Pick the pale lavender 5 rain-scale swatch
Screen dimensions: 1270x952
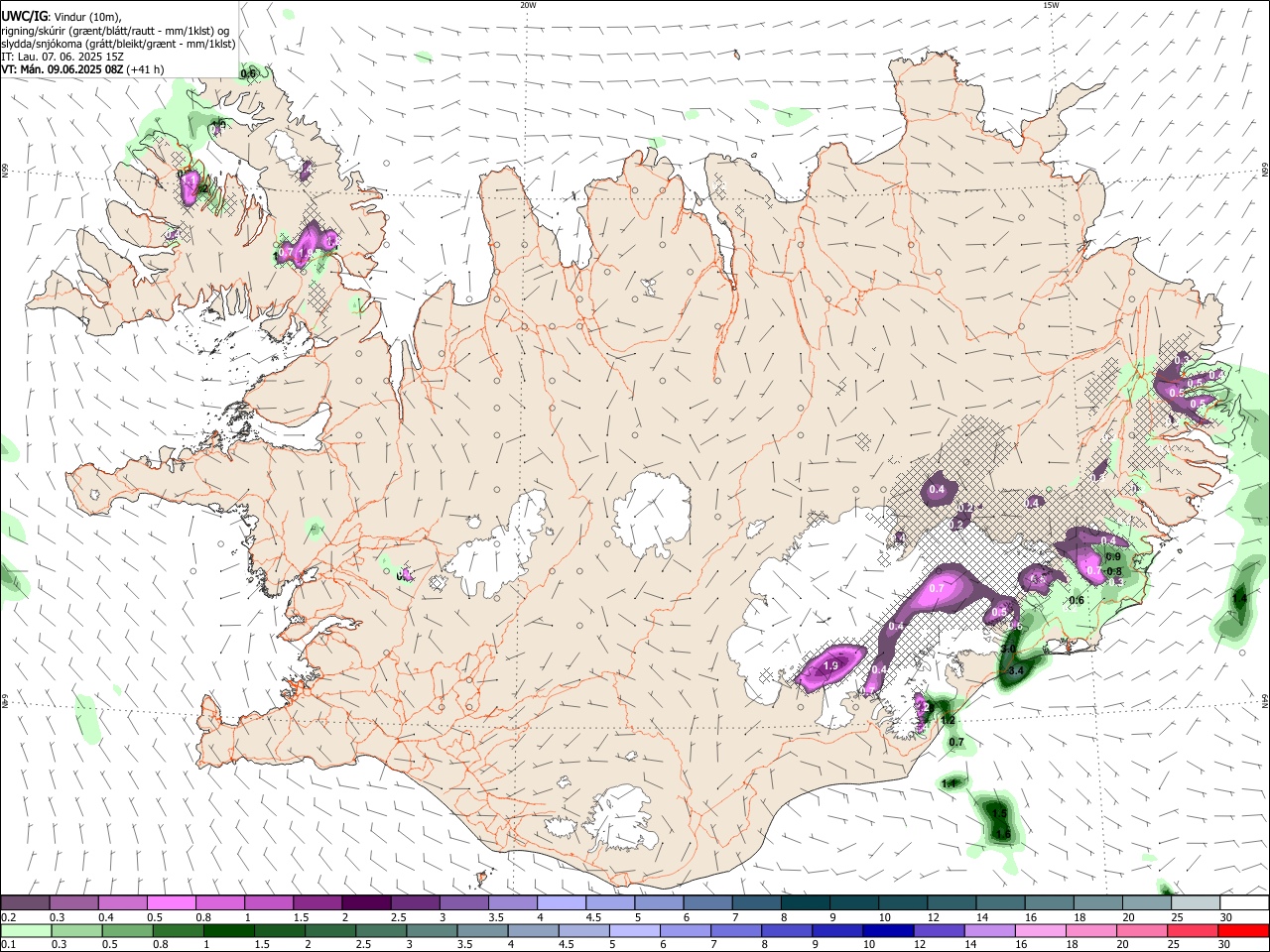point(635,930)
